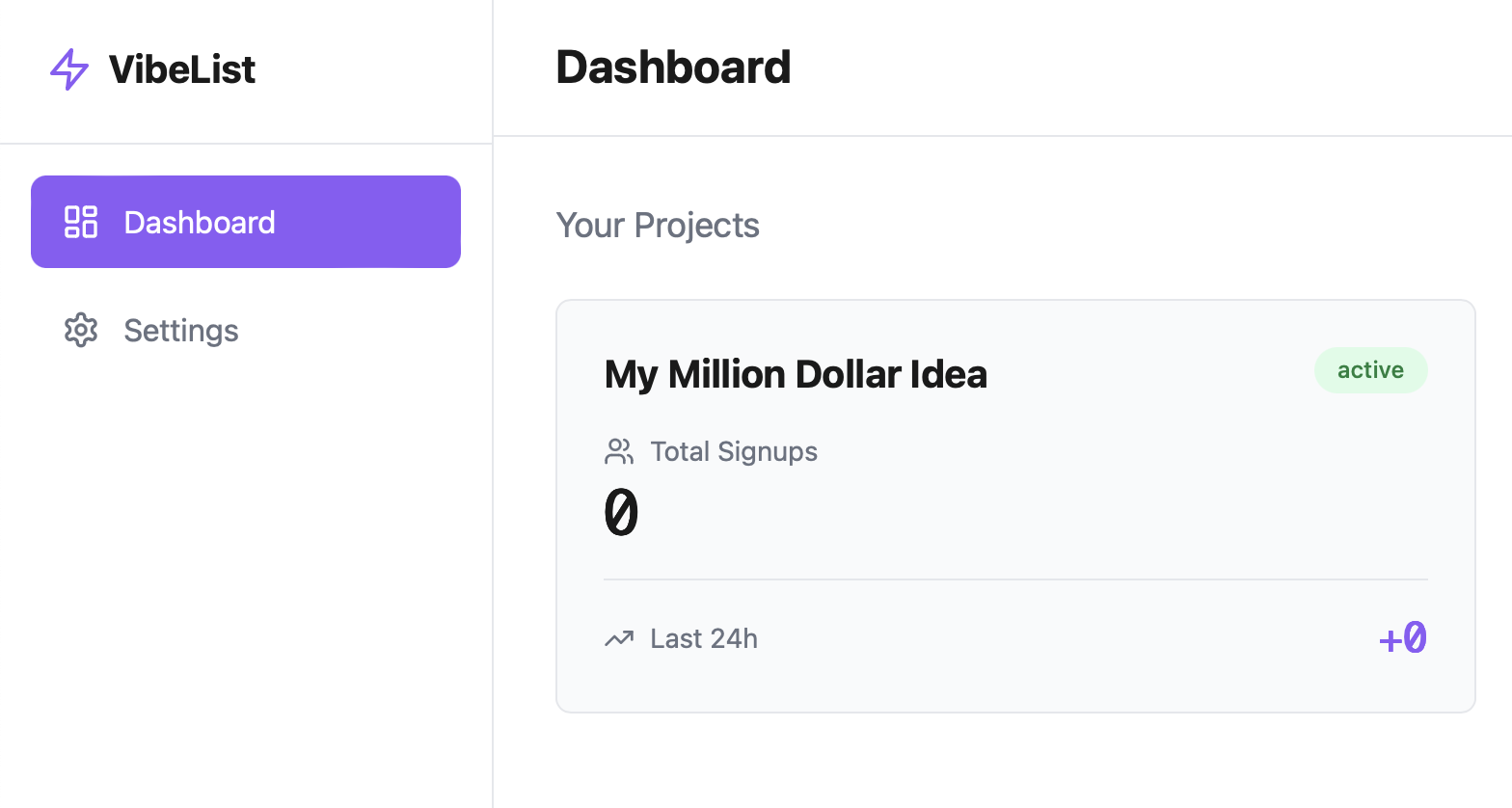Screen dimensions: 1512x808
Task: Click the people icon beside Total Signups
Action: 619,451
